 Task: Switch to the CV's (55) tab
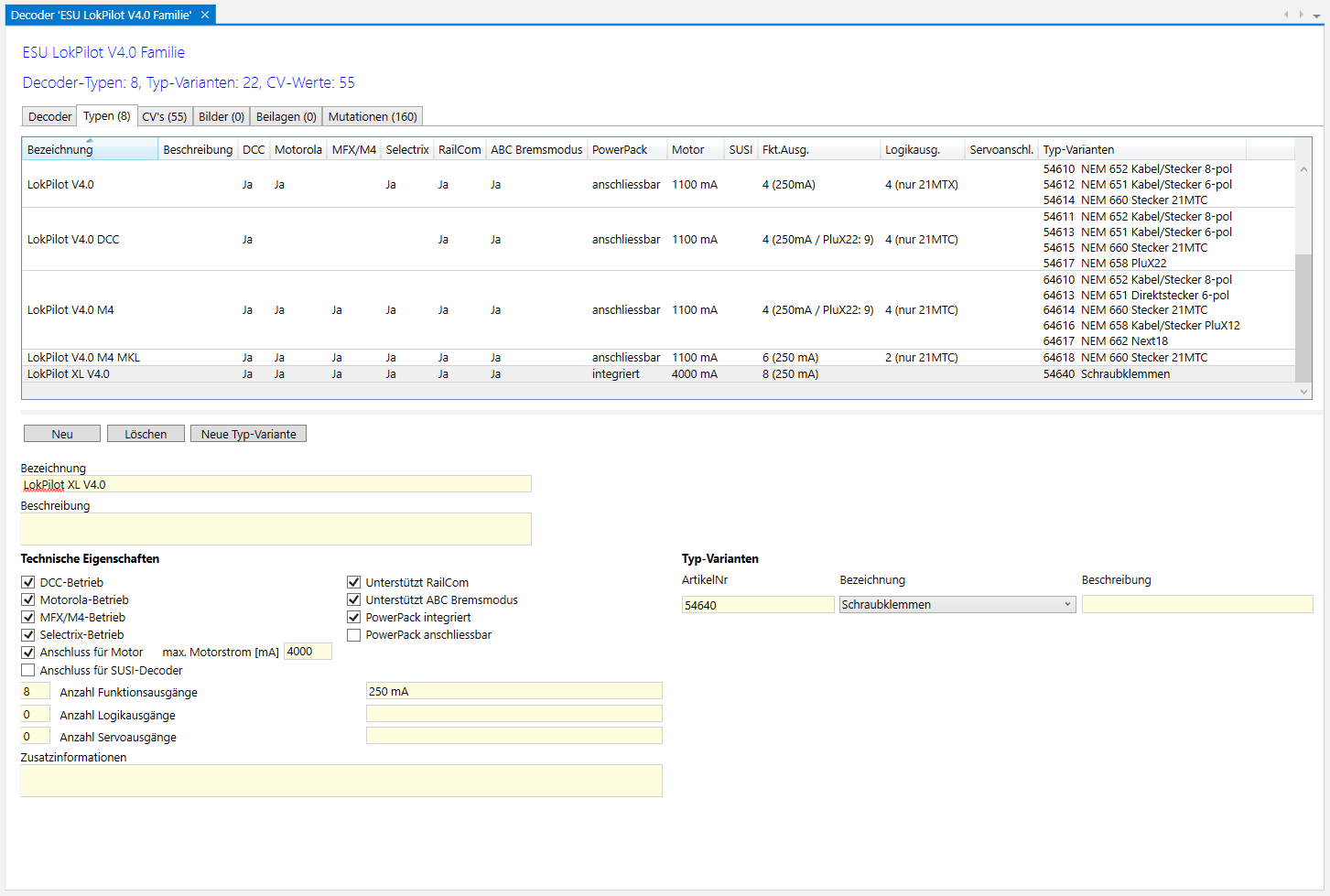(165, 117)
